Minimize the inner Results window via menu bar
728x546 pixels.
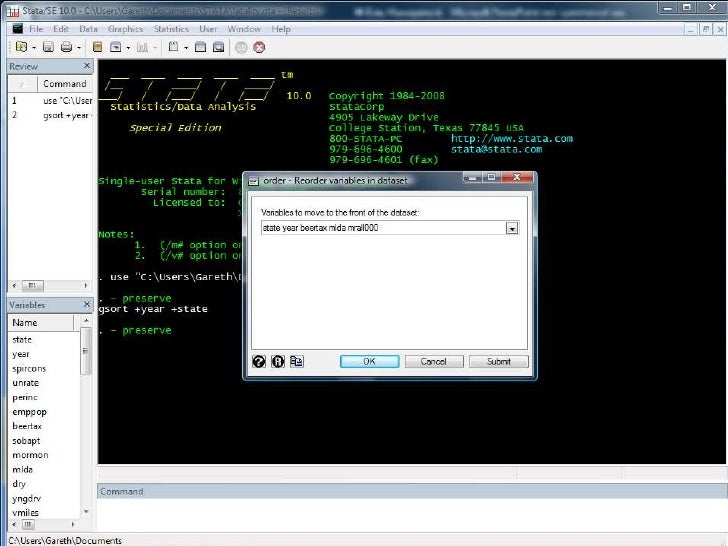[x=690, y=29]
